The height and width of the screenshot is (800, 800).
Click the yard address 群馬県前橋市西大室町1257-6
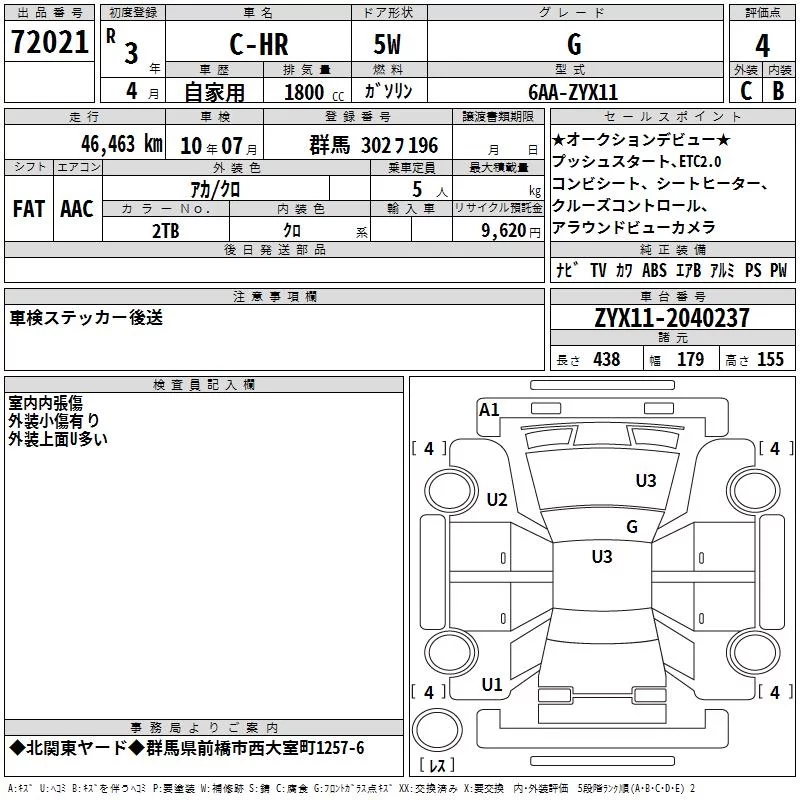click(255, 748)
